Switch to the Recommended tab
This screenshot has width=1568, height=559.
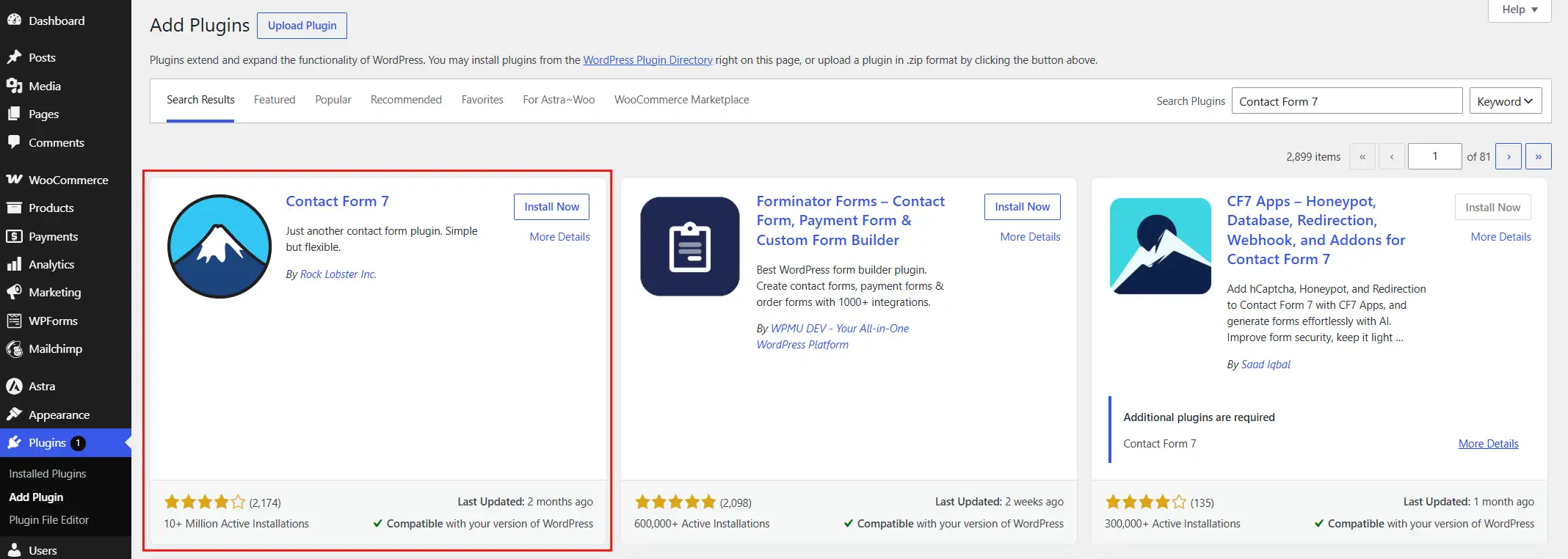[x=406, y=100]
